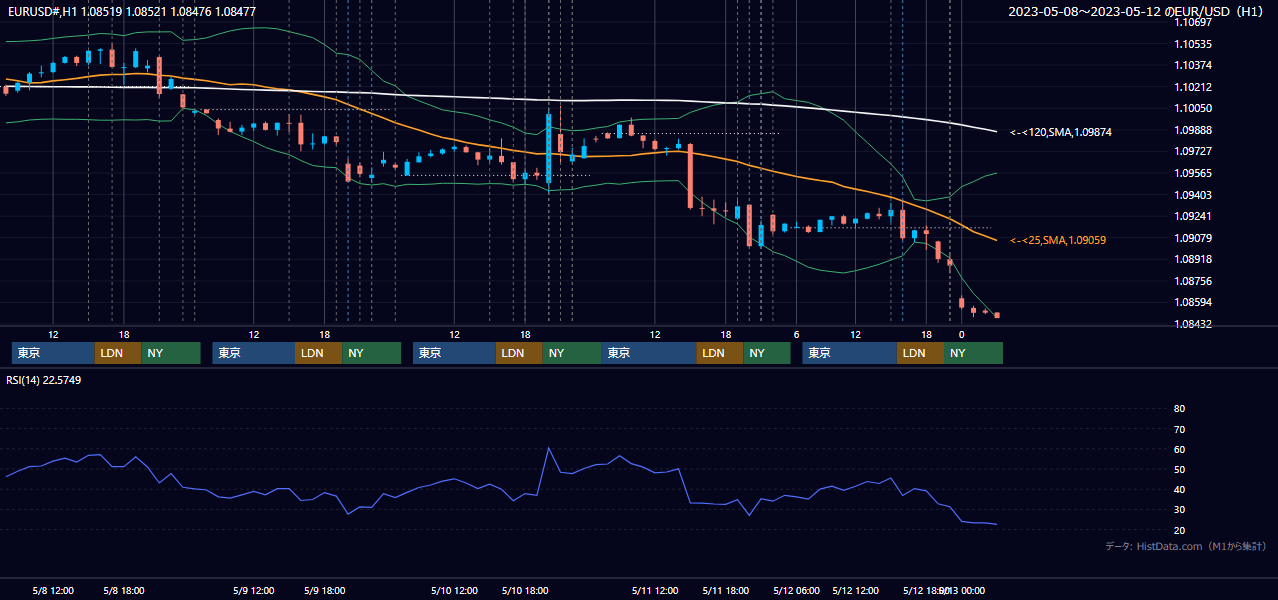Click the 5/10 18:00 time axis label

pyautogui.click(x=525, y=591)
